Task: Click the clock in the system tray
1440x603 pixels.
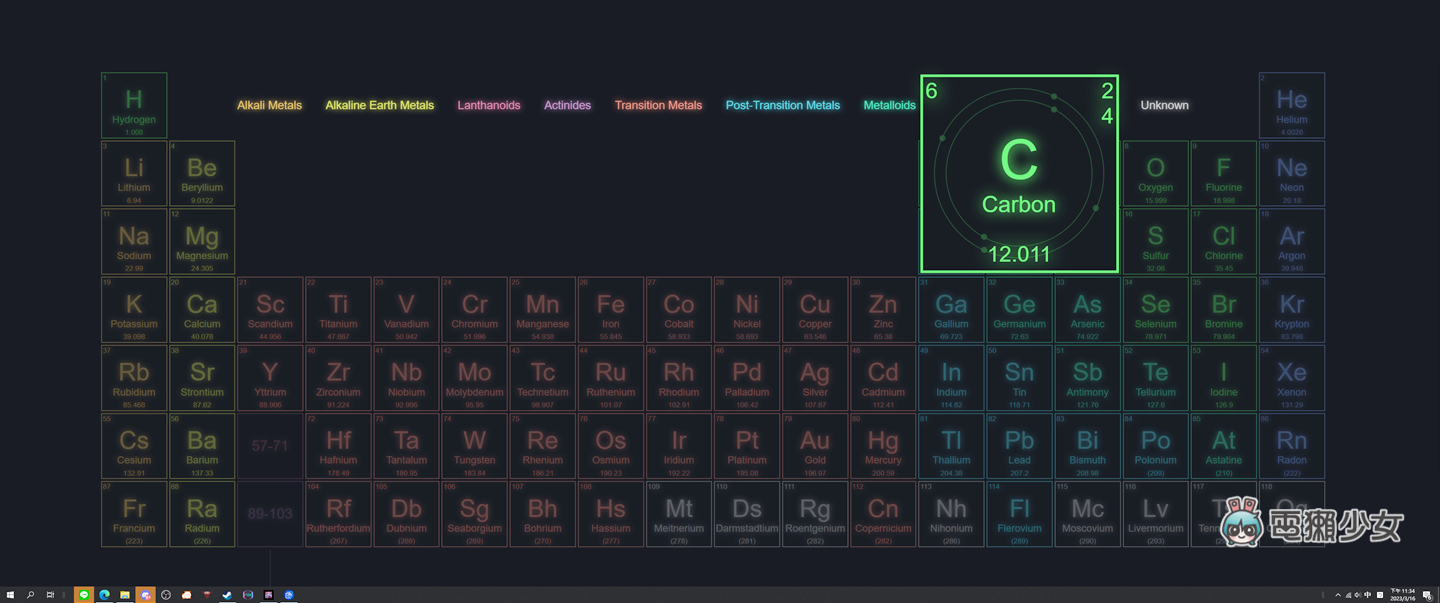Action: (x=1403, y=594)
